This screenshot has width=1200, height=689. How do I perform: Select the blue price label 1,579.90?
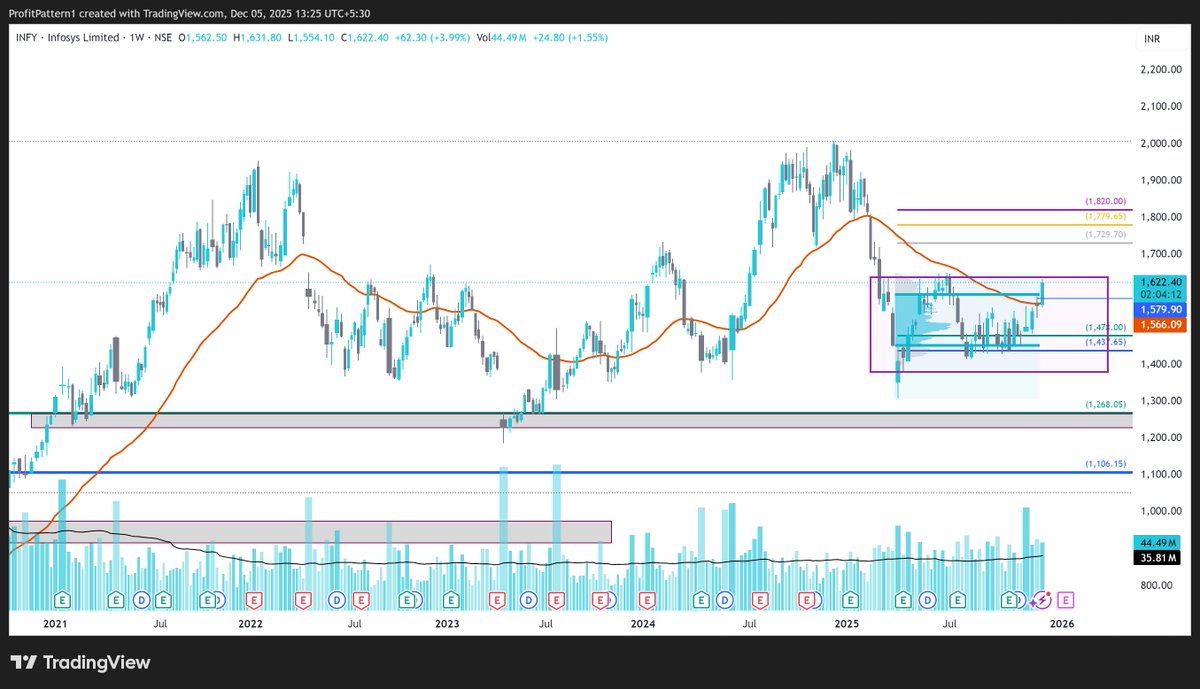click(1162, 311)
